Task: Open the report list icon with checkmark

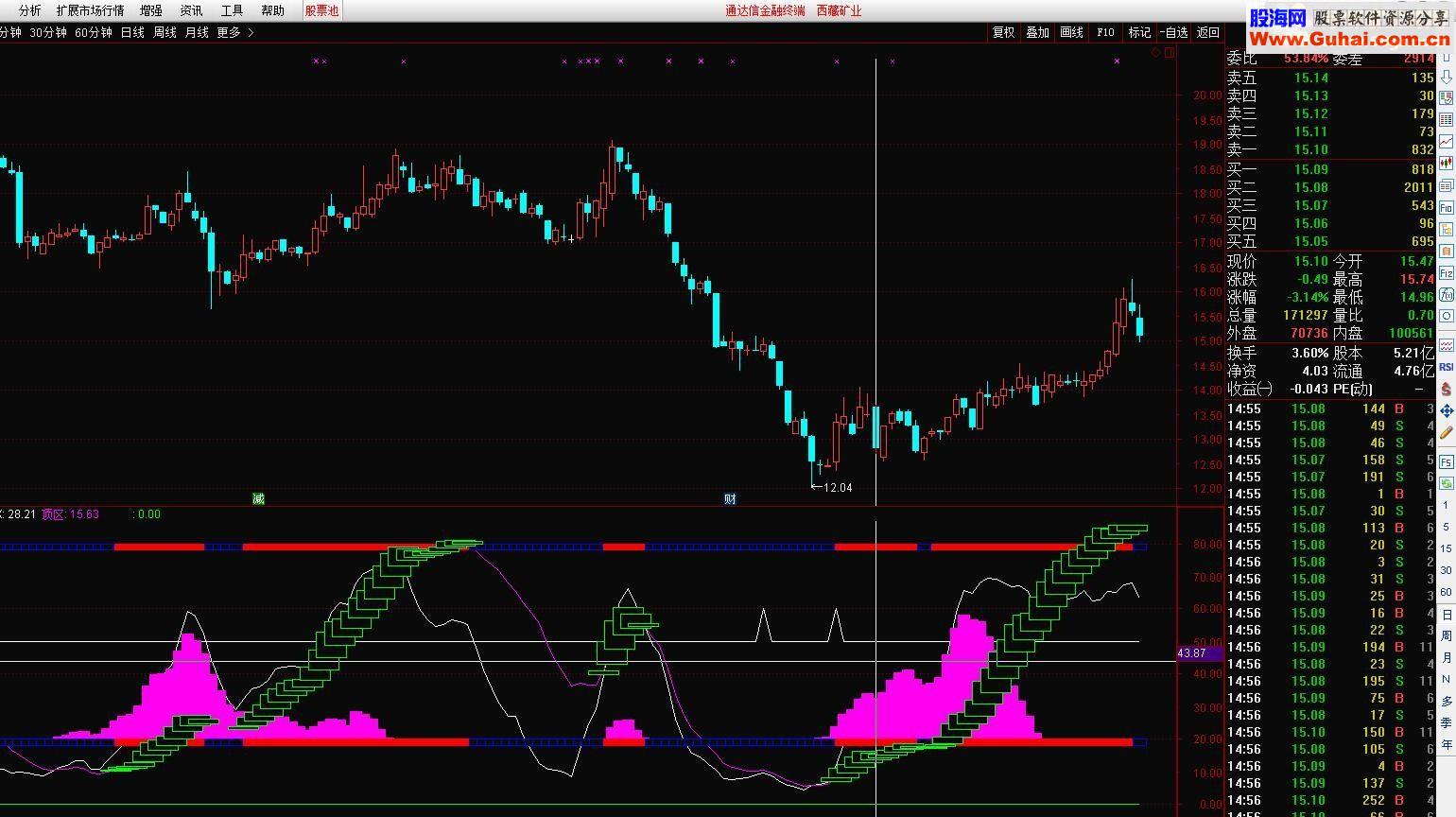Action: (1447, 97)
